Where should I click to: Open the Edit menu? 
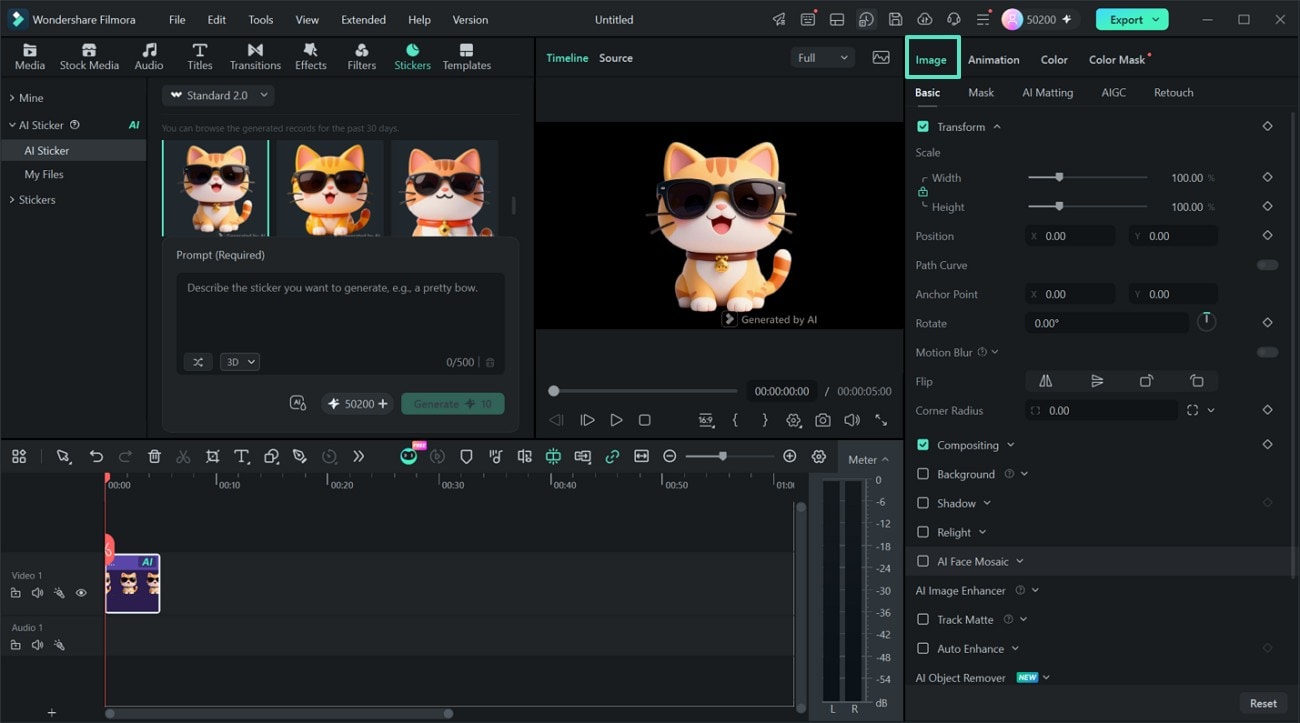tap(217, 19)
